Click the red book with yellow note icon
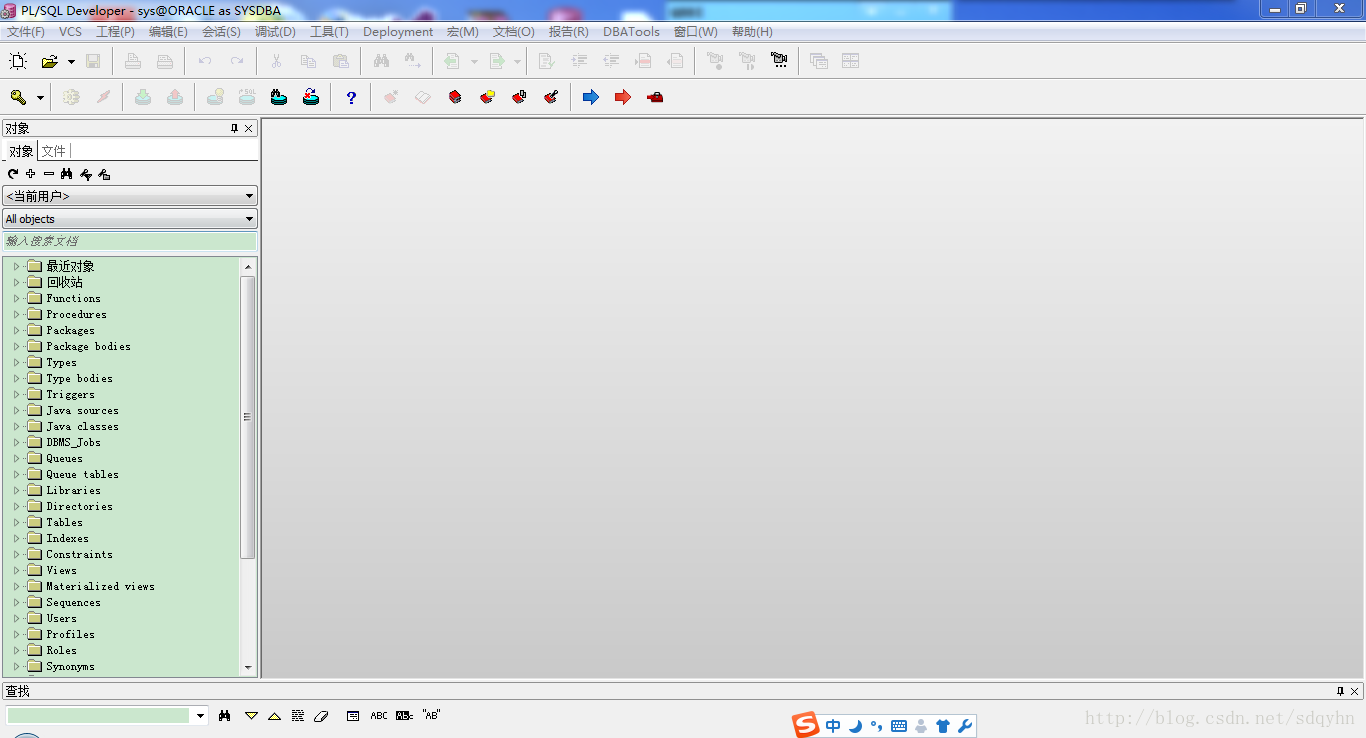The height and width of the screenshot is (738, 1366). coord(487,97)
